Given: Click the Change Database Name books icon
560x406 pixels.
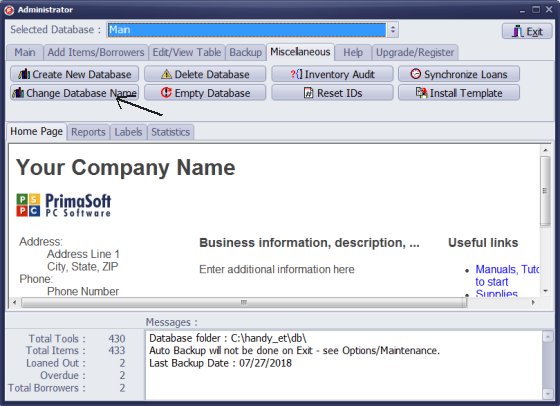Looking at the screenshot, I should coord(18,93).
